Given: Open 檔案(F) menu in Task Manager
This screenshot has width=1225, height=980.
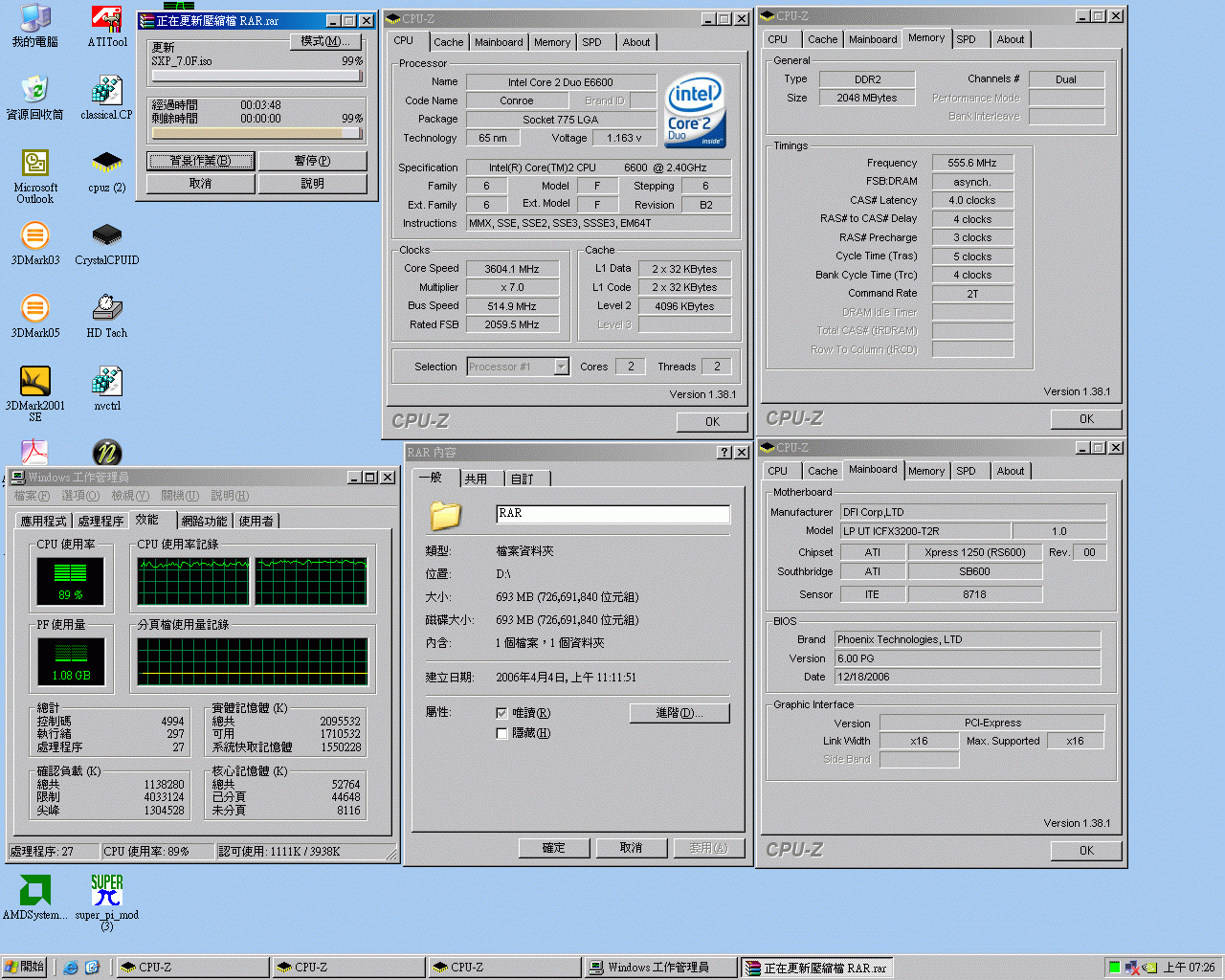Looking at the screenshot, I should click(32, 496).
